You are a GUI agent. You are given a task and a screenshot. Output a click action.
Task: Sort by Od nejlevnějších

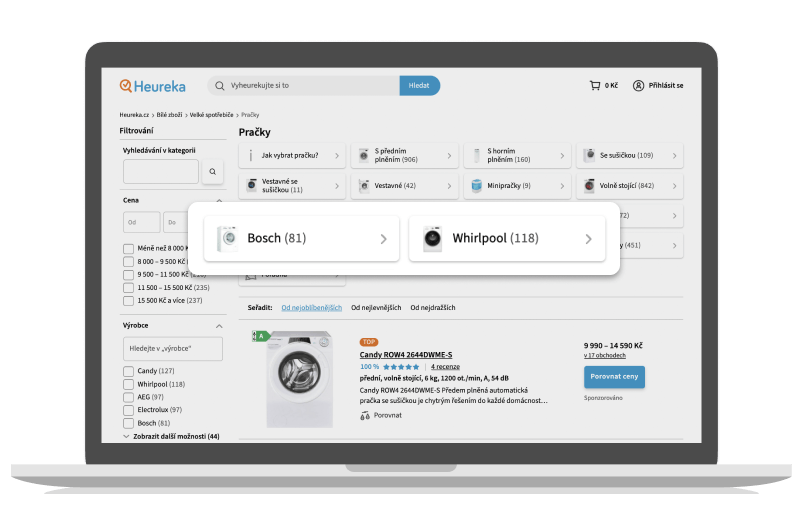(x=376, y=308)
